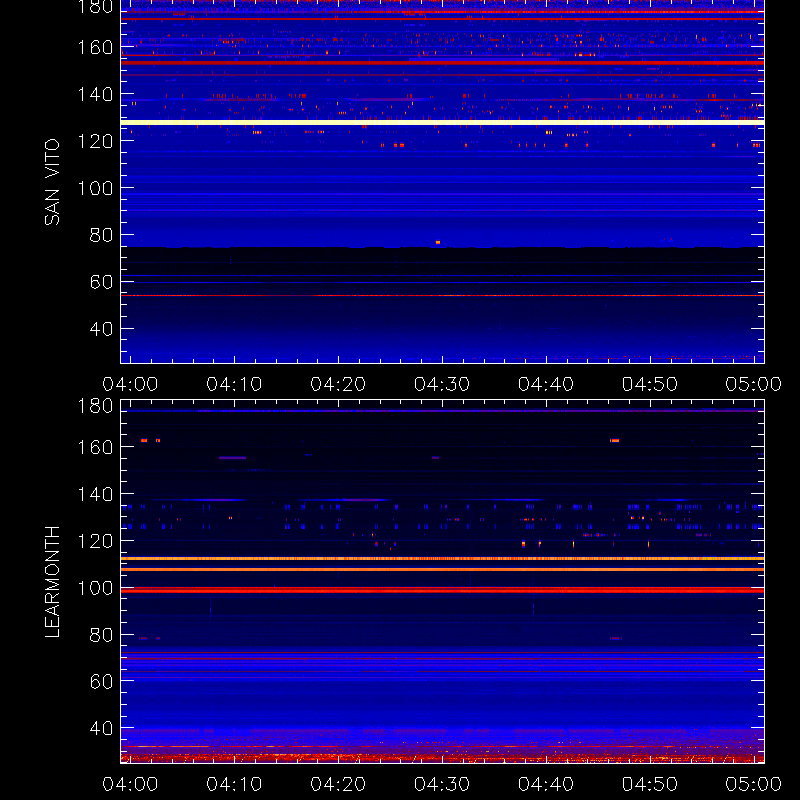This screenshot has height=800, width=800.
Task: Click 80 frequency label on San Vito axis
Action: pyautogui.click(x=101, y=235)
